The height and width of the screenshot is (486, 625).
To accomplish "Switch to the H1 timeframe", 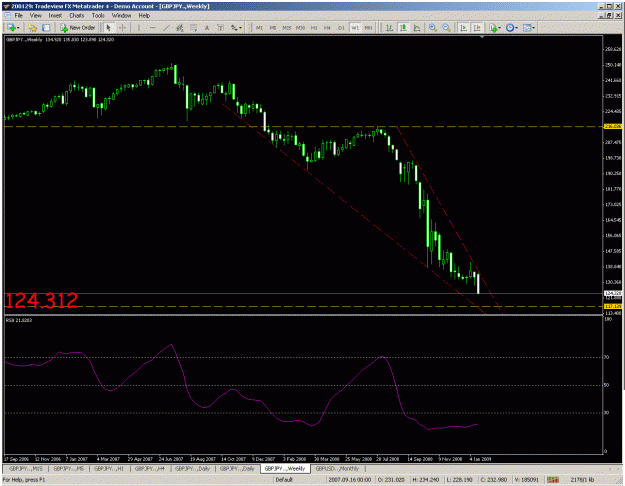I will pyautogui.click(x=314, y=28).
